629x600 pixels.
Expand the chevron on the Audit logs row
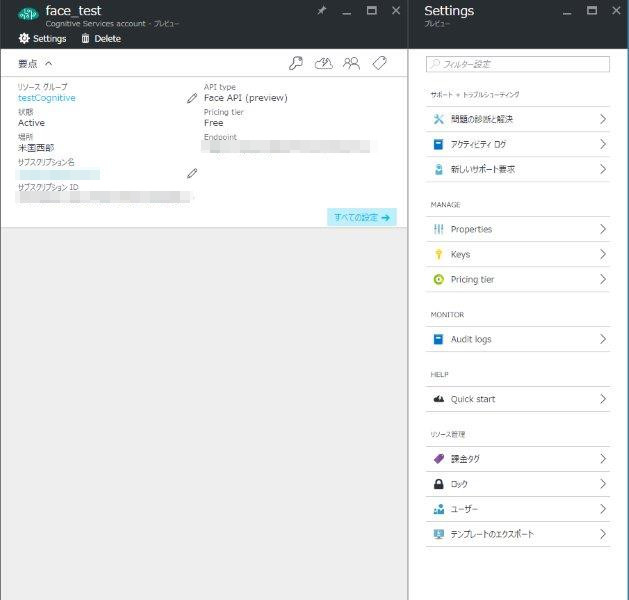[603, 339]
